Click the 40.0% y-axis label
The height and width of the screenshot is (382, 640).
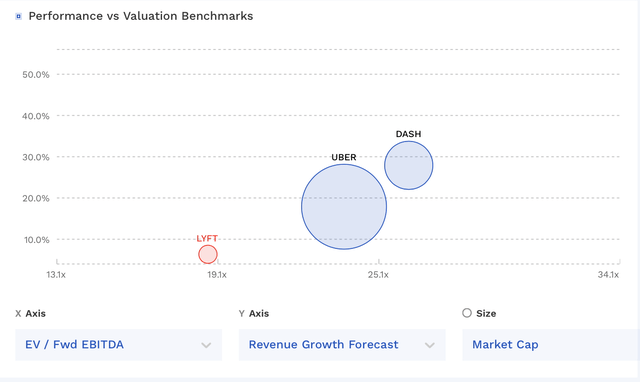click(x=36, y=116)
